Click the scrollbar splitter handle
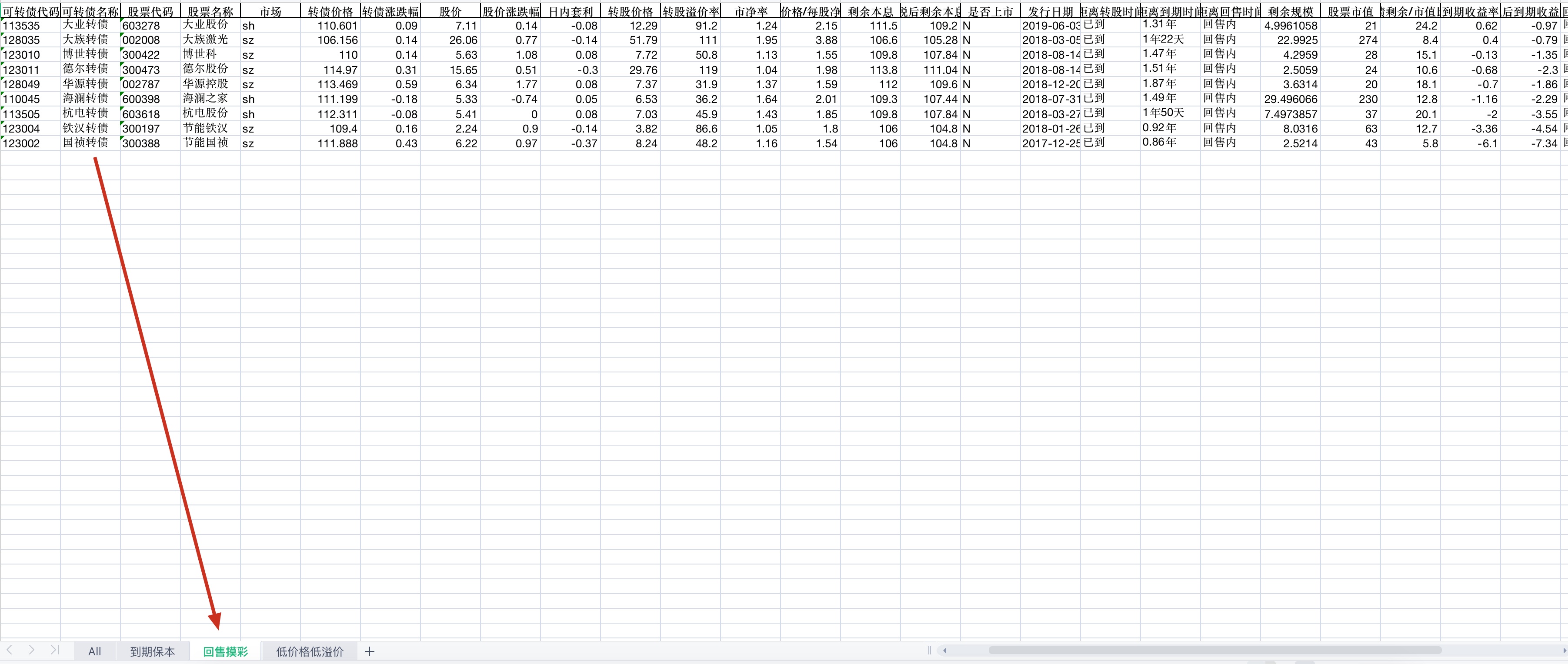 click(930, 651)
